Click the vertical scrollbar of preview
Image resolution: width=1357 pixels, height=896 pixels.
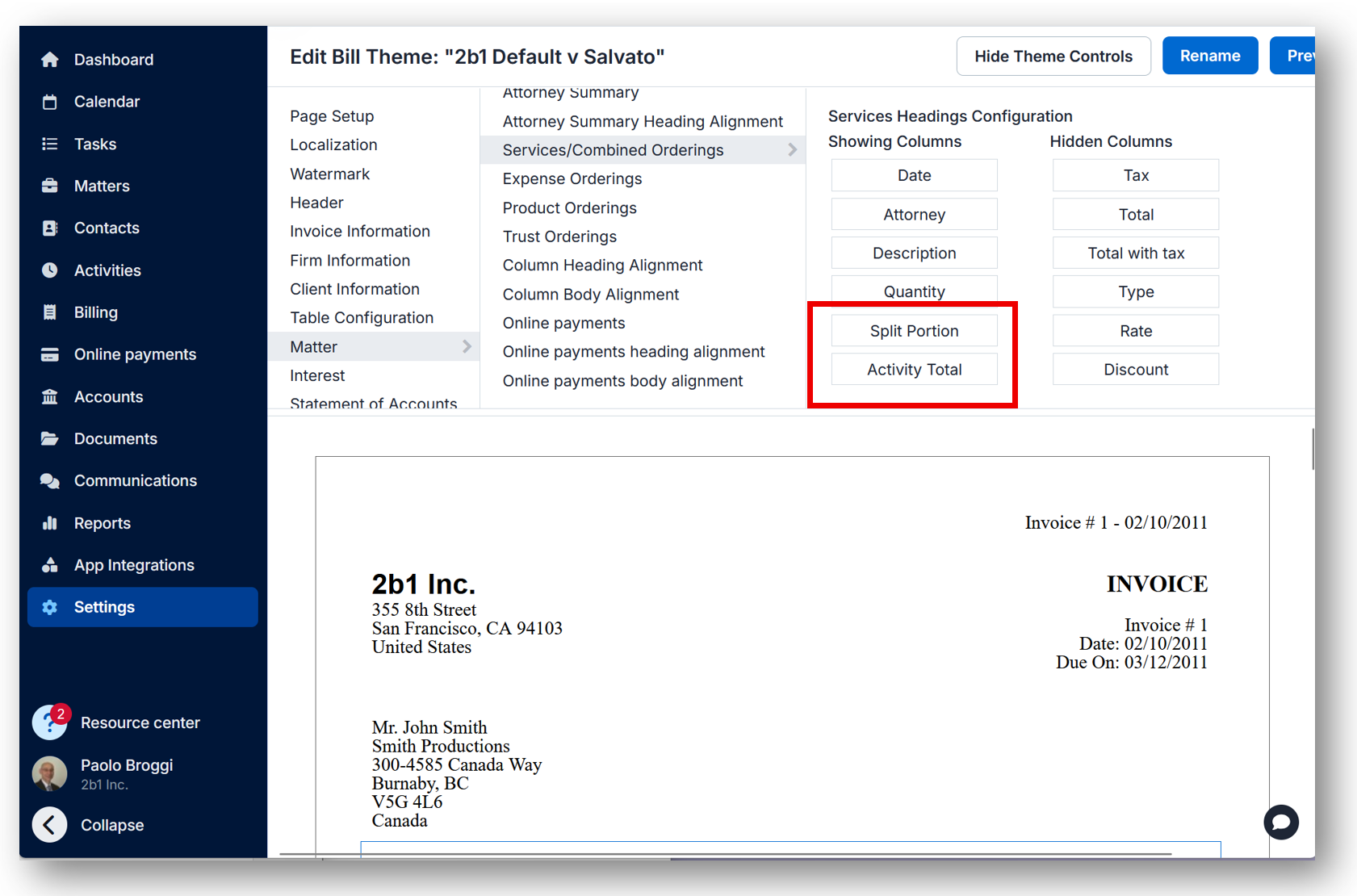(x=1312, y=449)
